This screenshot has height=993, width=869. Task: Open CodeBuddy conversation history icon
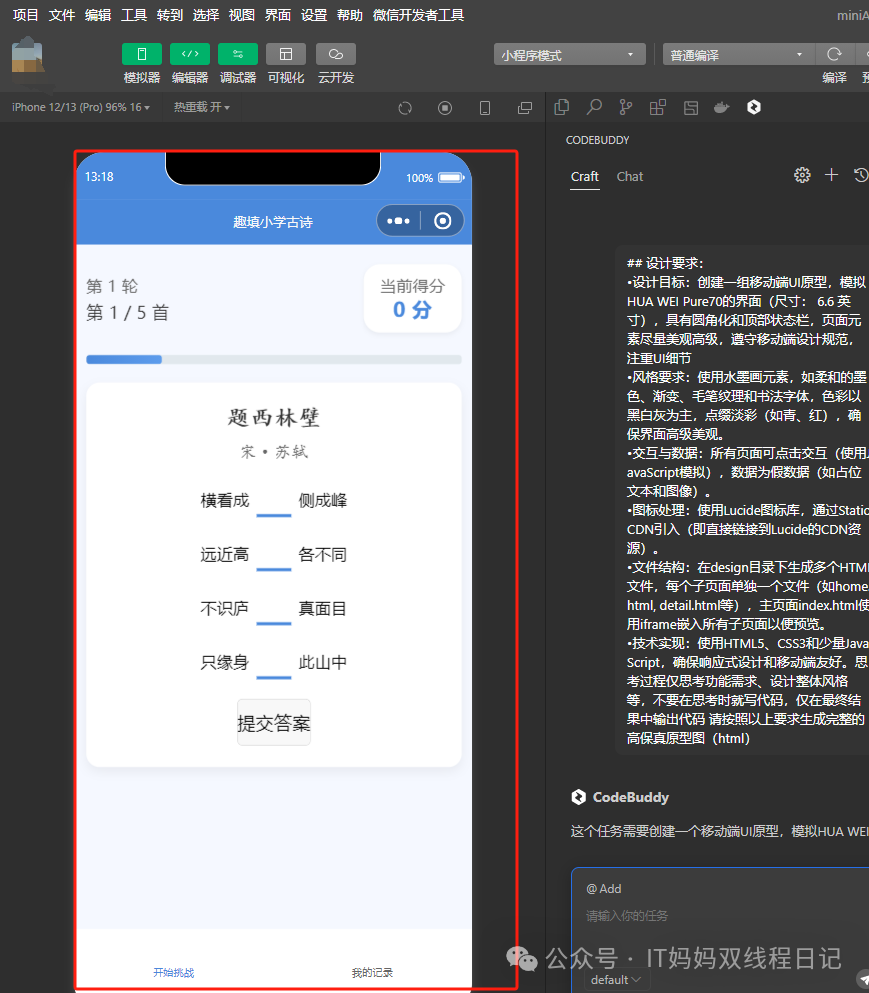coord(860,174)
